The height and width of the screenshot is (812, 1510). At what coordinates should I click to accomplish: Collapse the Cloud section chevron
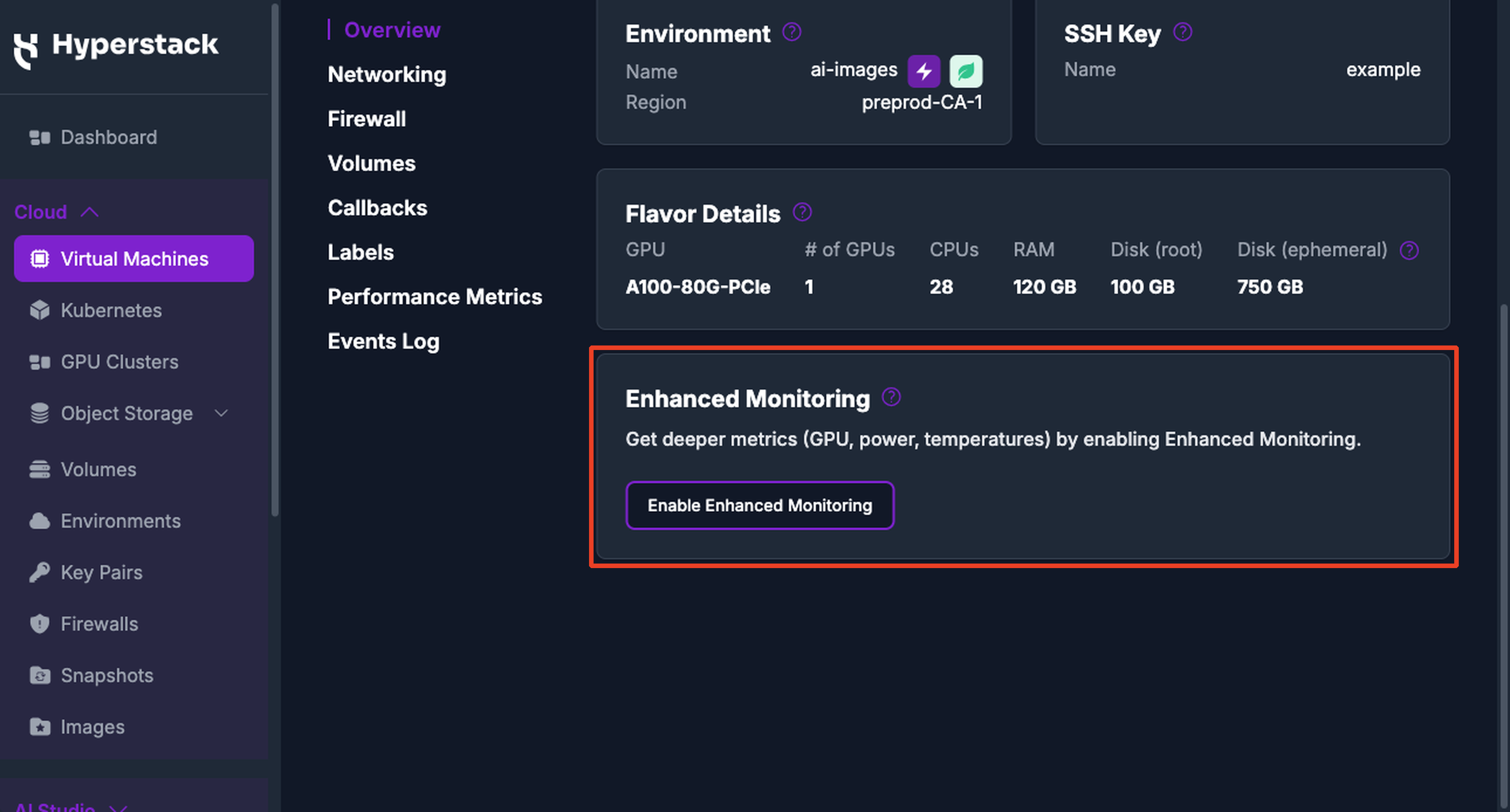(89, 212)
